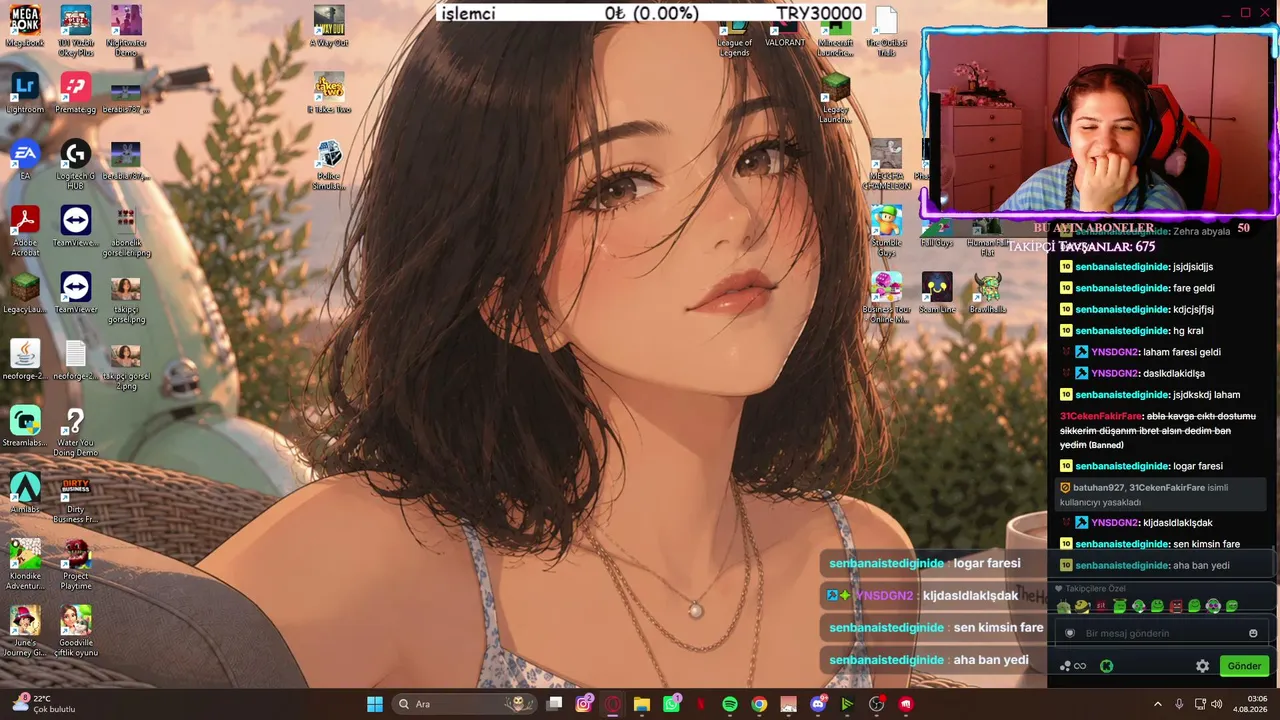Click the taskbar Ara search box
Screen dimensions: 1280x720
[464, 704]
